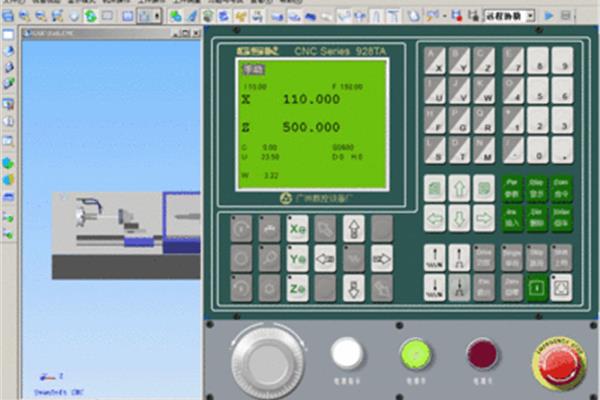The height and width of the screenshot is (400, 600).
Task: Click the cursor down arrow key
Action: tap(459, 218)
